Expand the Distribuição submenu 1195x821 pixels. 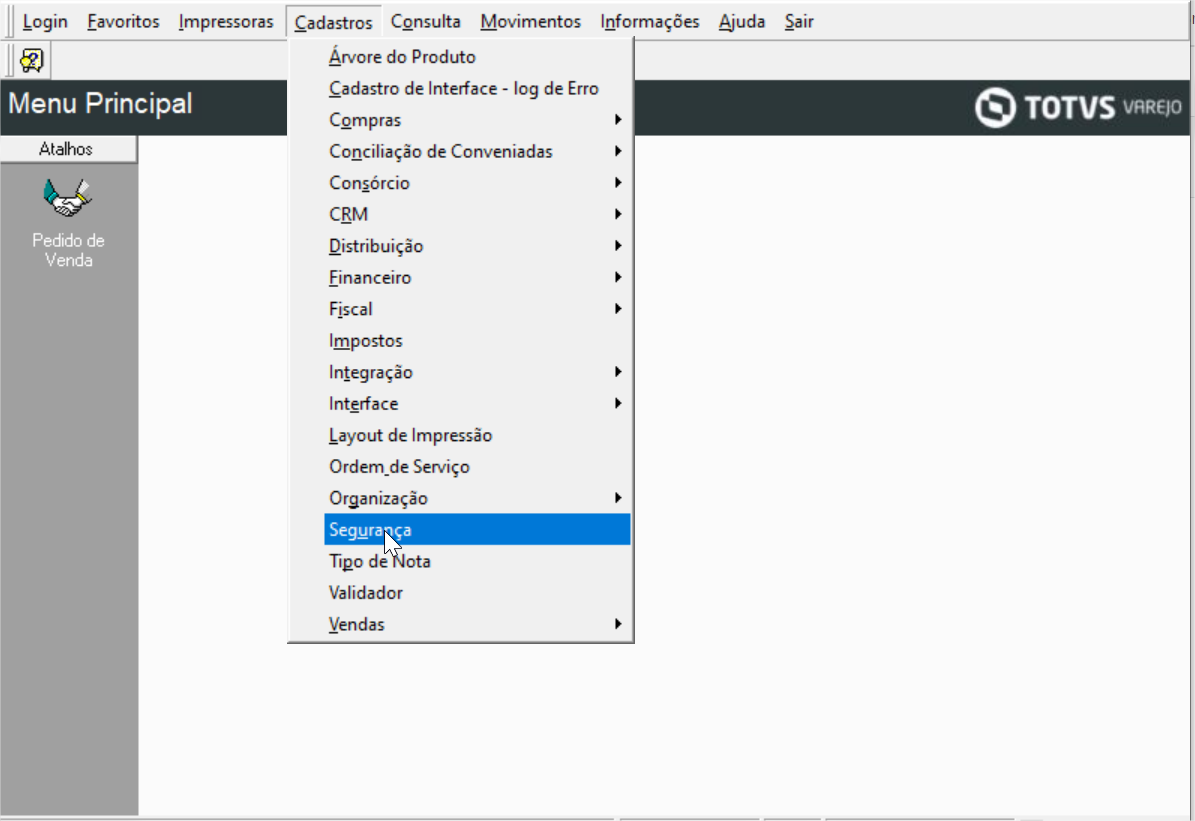click(477, 246)
